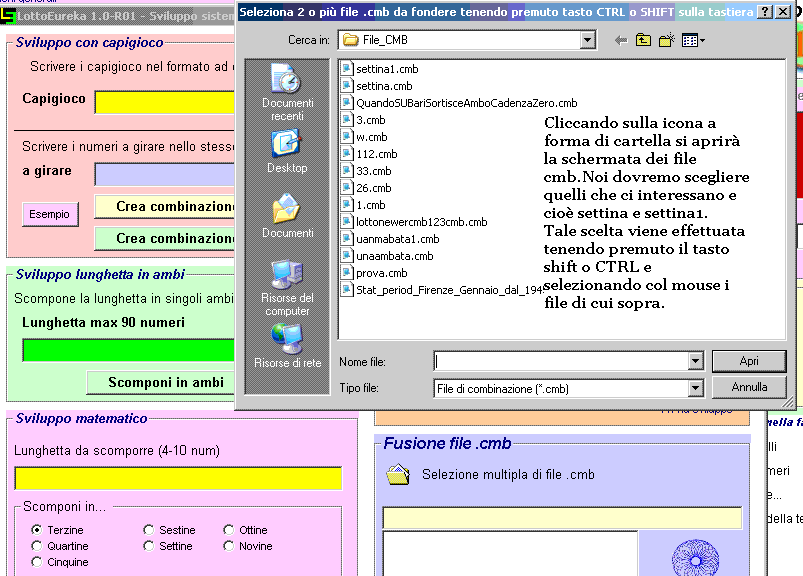Click file icon of 26.cmb
The height and width of the screenshot is (576, 803).
pos(347,187)
